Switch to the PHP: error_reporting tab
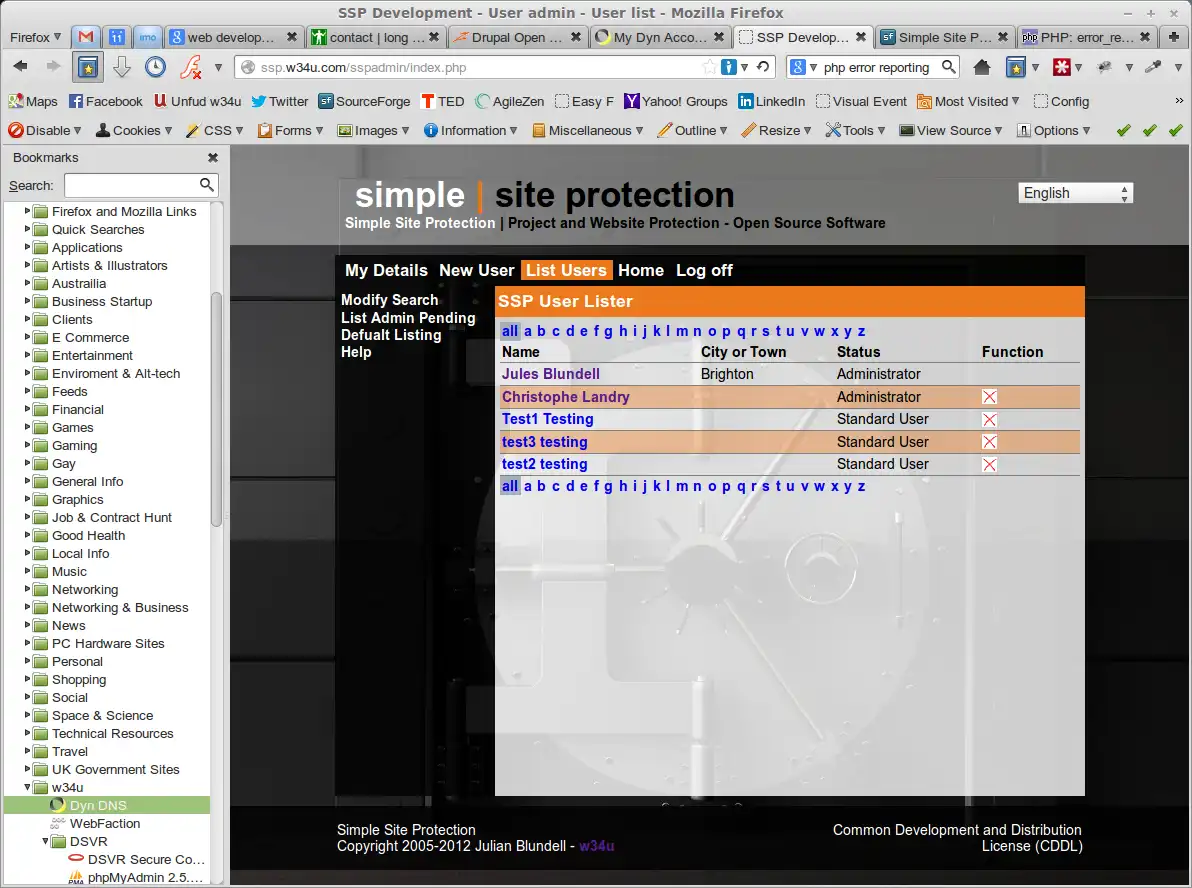The height and width of the screenshot is (888, 1192). tap(1086, 36)
